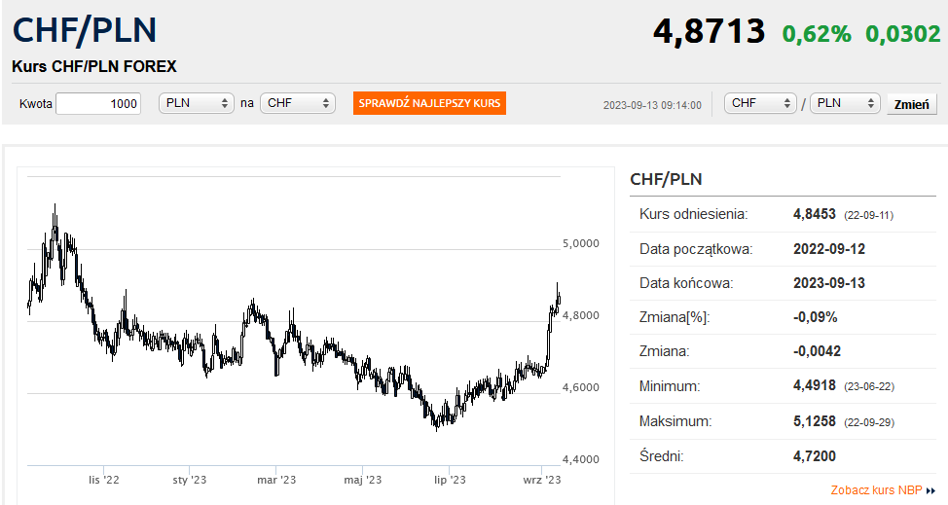Click the maj '23 label on chart axis
This screenshot has width=948, height=505.
tap(363, 480)
